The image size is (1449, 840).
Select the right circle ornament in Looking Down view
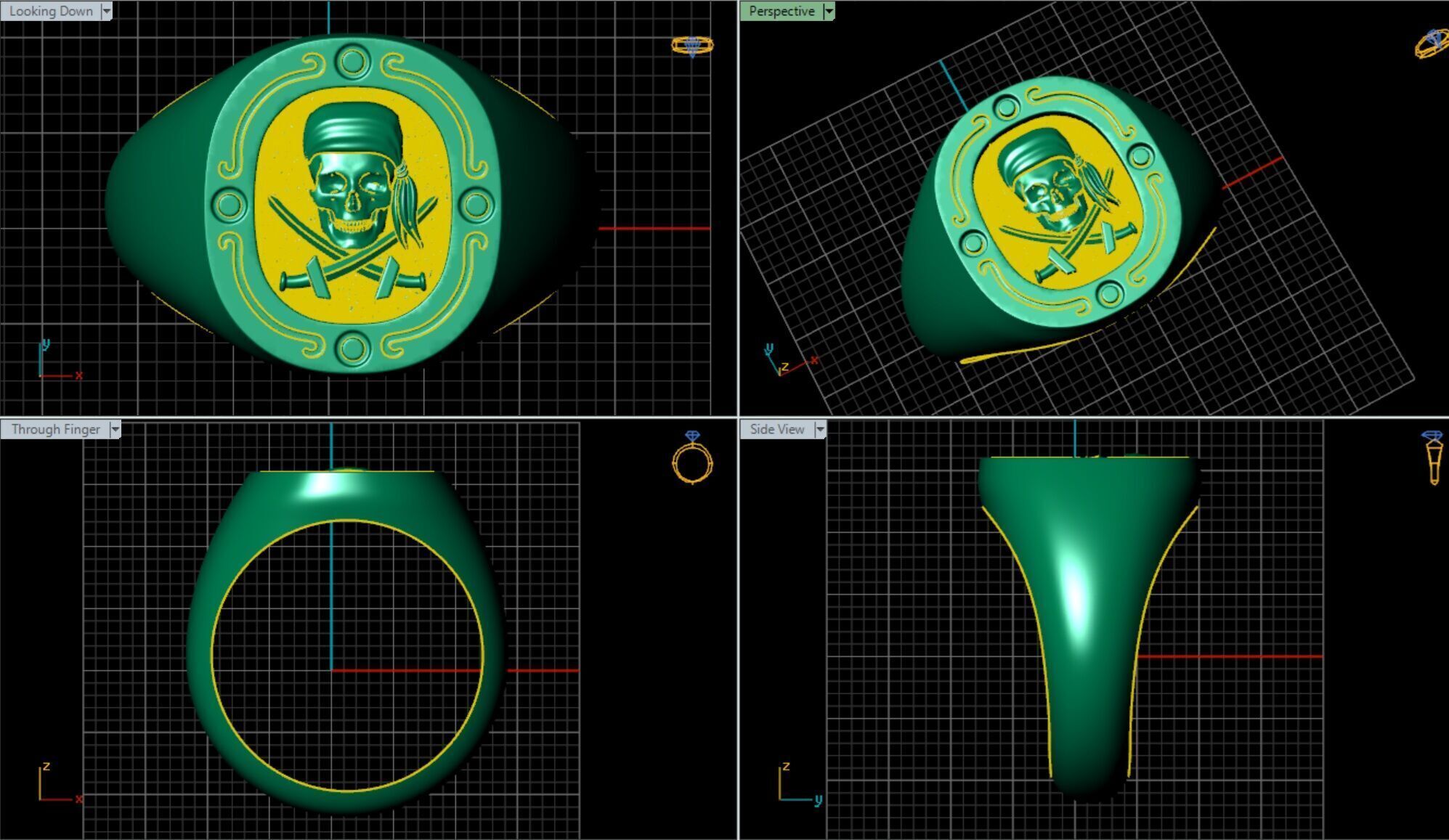476,205
